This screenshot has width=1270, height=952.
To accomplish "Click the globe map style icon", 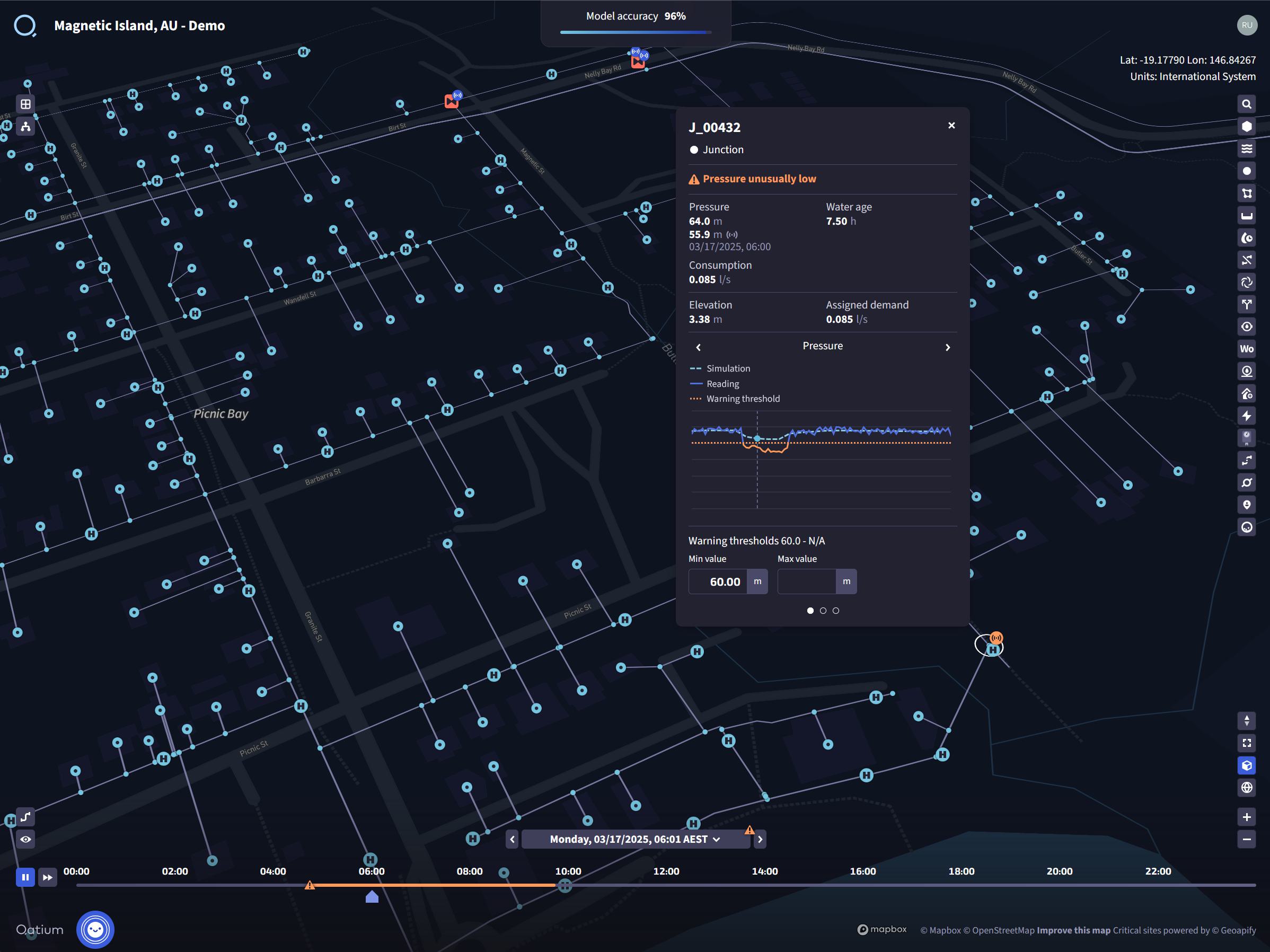I will [x=1247, y=787].
